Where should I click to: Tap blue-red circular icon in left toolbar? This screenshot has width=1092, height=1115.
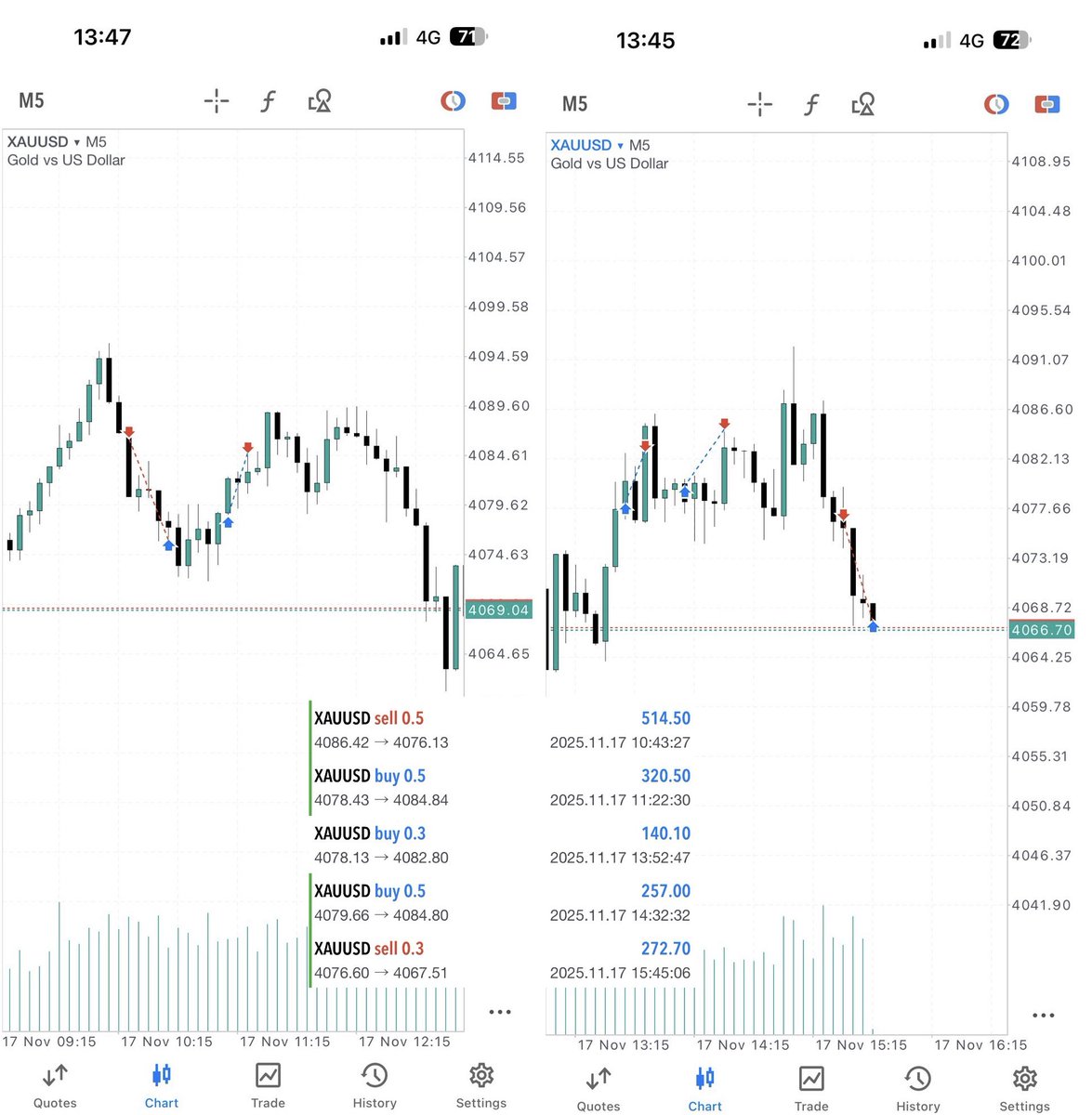(453, 99)
